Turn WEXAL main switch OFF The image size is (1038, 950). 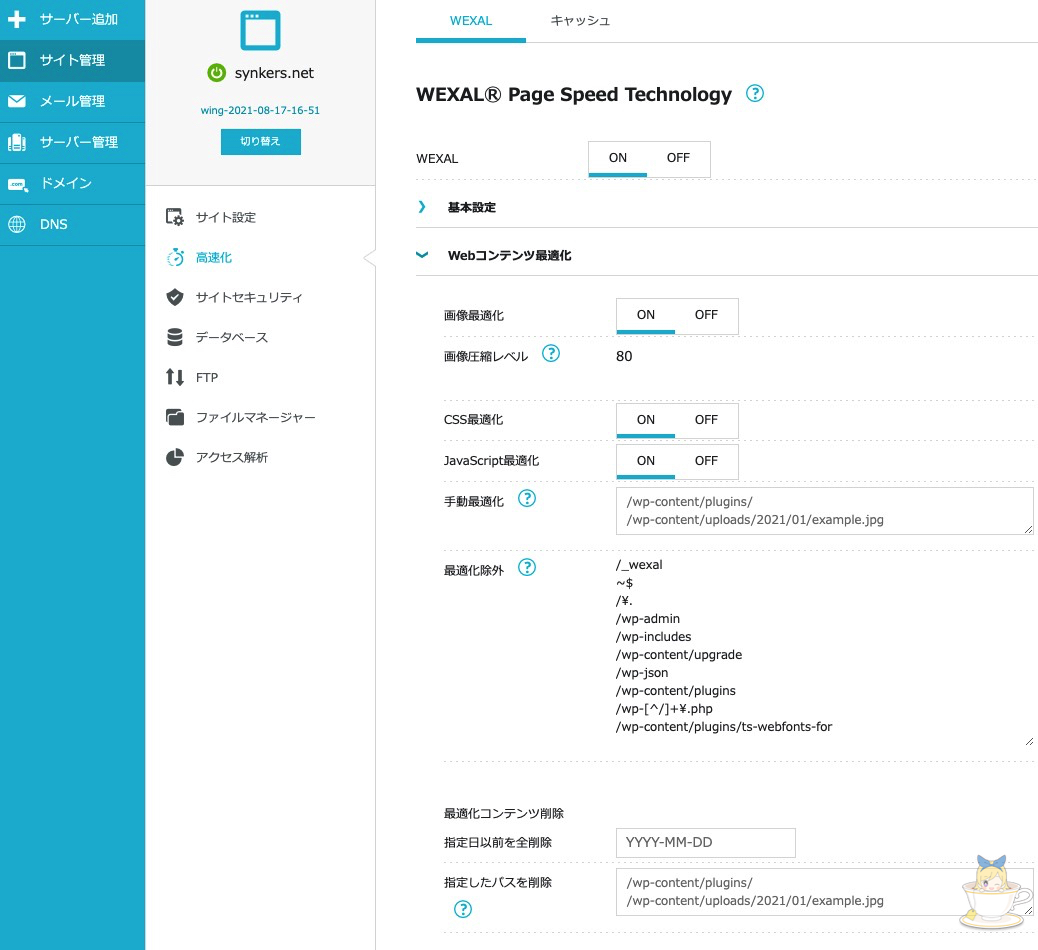(678, 158)
